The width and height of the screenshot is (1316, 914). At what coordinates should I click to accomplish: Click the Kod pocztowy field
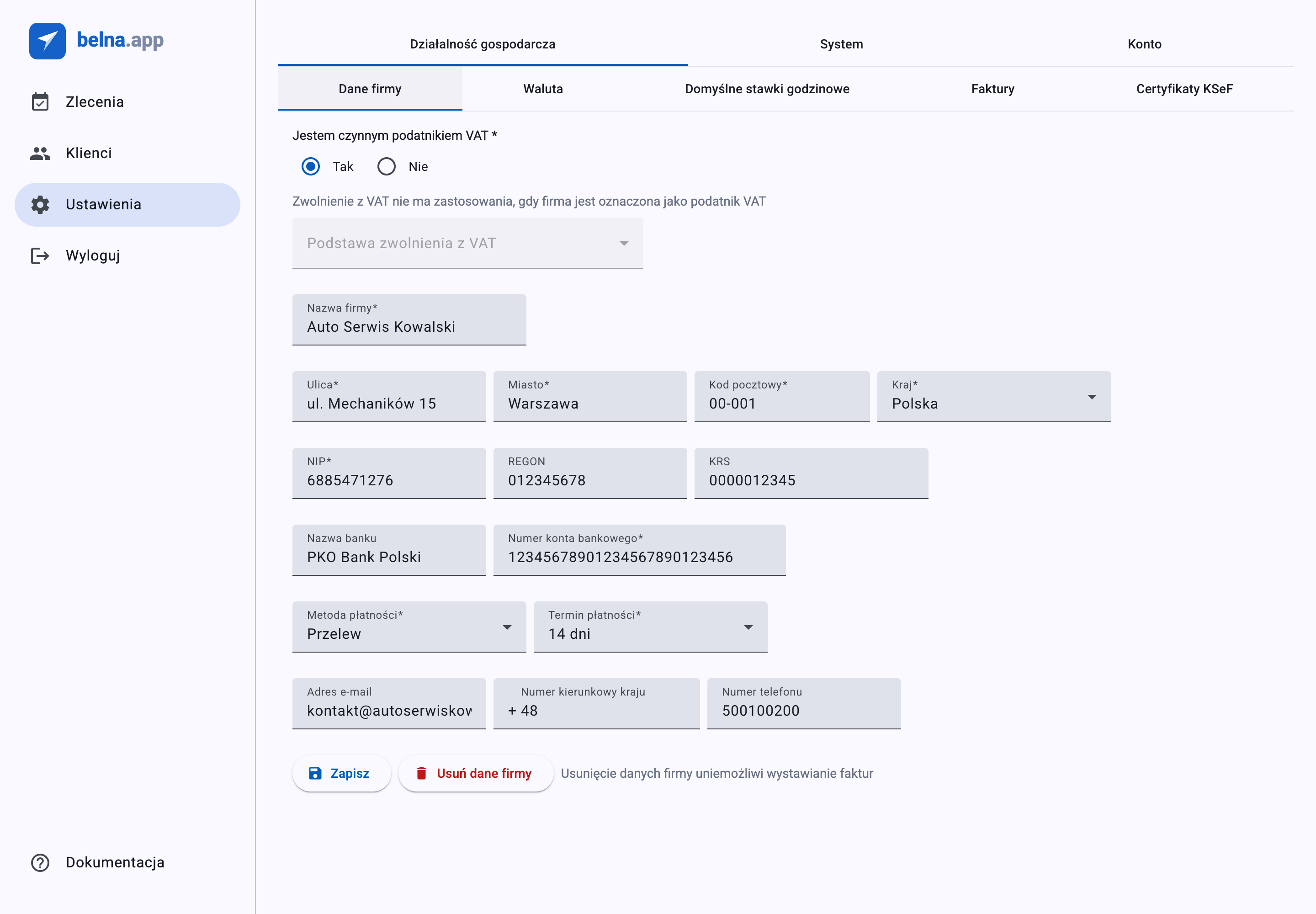tap(782, 396)
